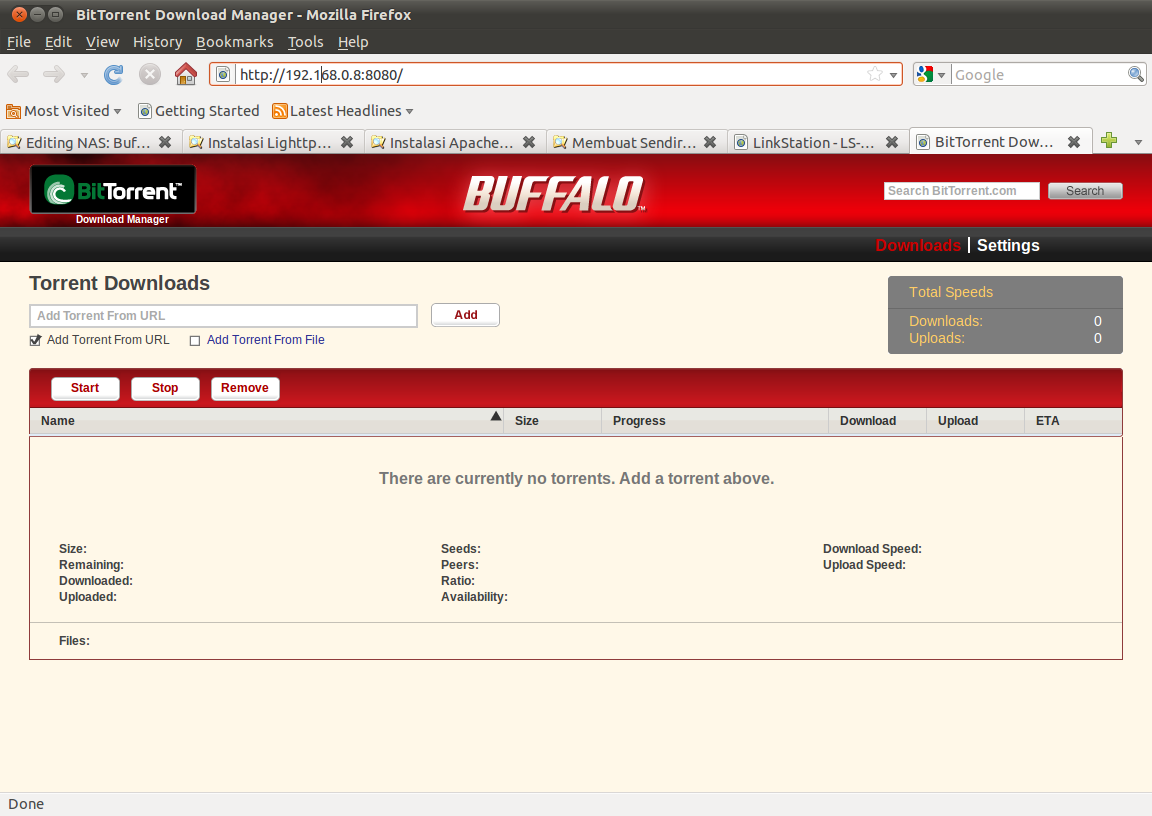Open the Edit menu
Viewport: 1152px width, 816px height.
pos(58,42)
